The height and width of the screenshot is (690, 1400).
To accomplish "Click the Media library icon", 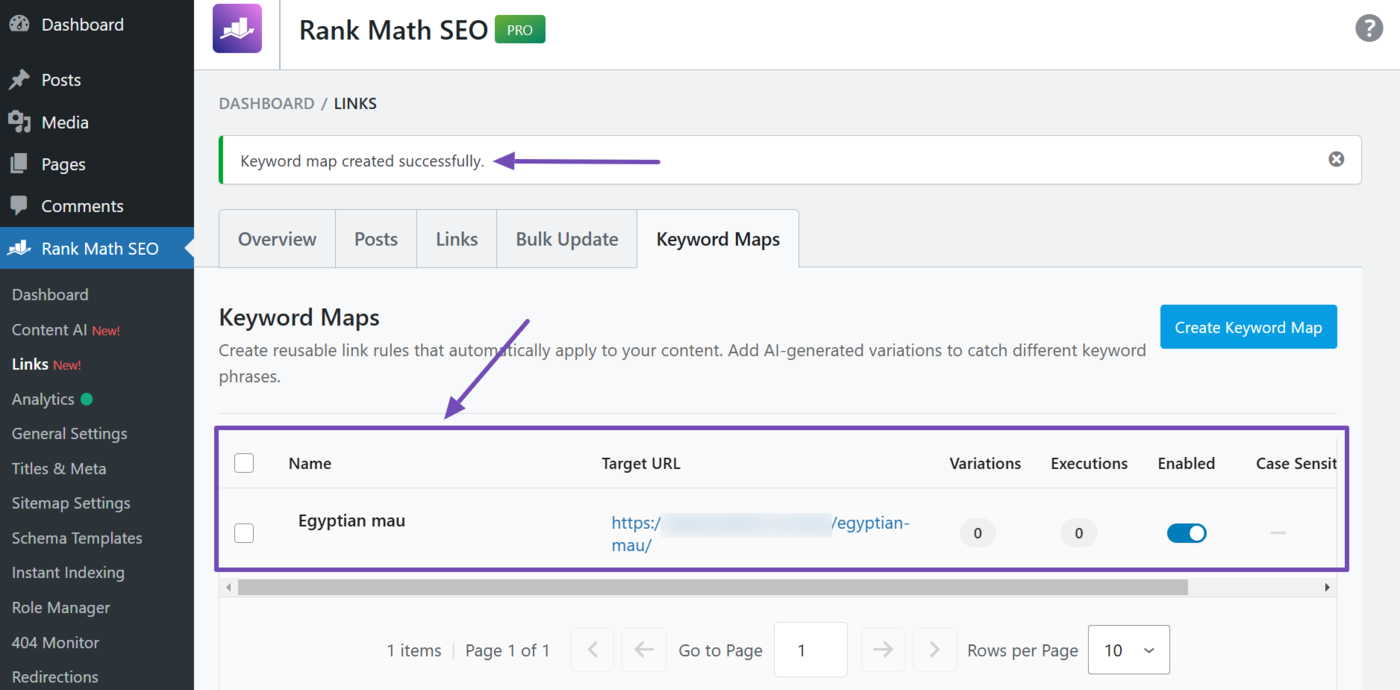I will tap(20, 121).
